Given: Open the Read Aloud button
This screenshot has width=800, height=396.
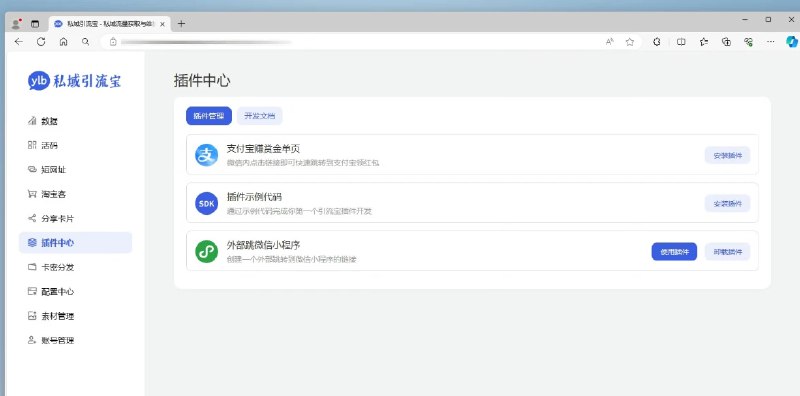Looking at the screenshot, I should pyautogui.click(x=610, y=42).
